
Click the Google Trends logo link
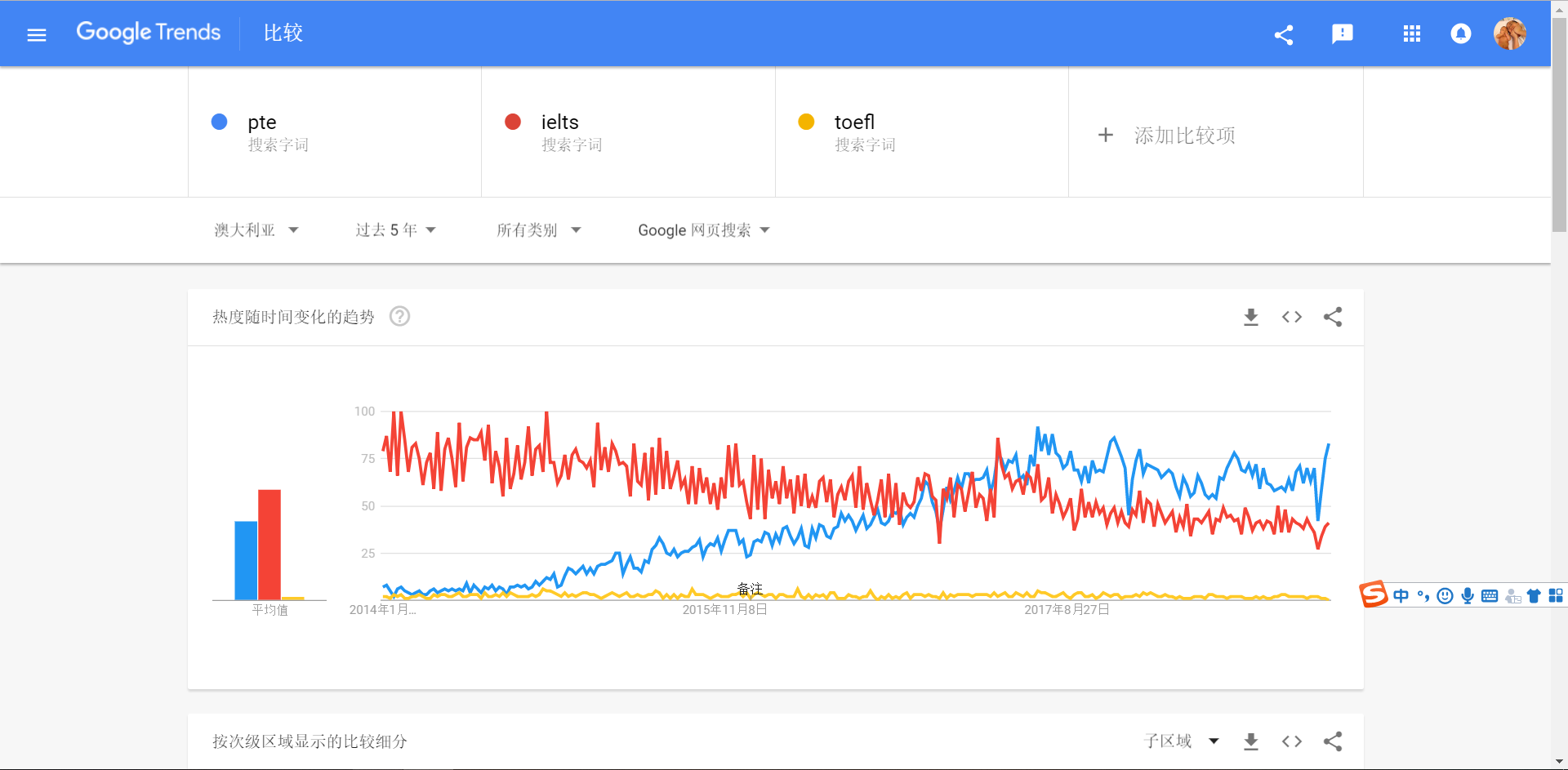(149, 33)
